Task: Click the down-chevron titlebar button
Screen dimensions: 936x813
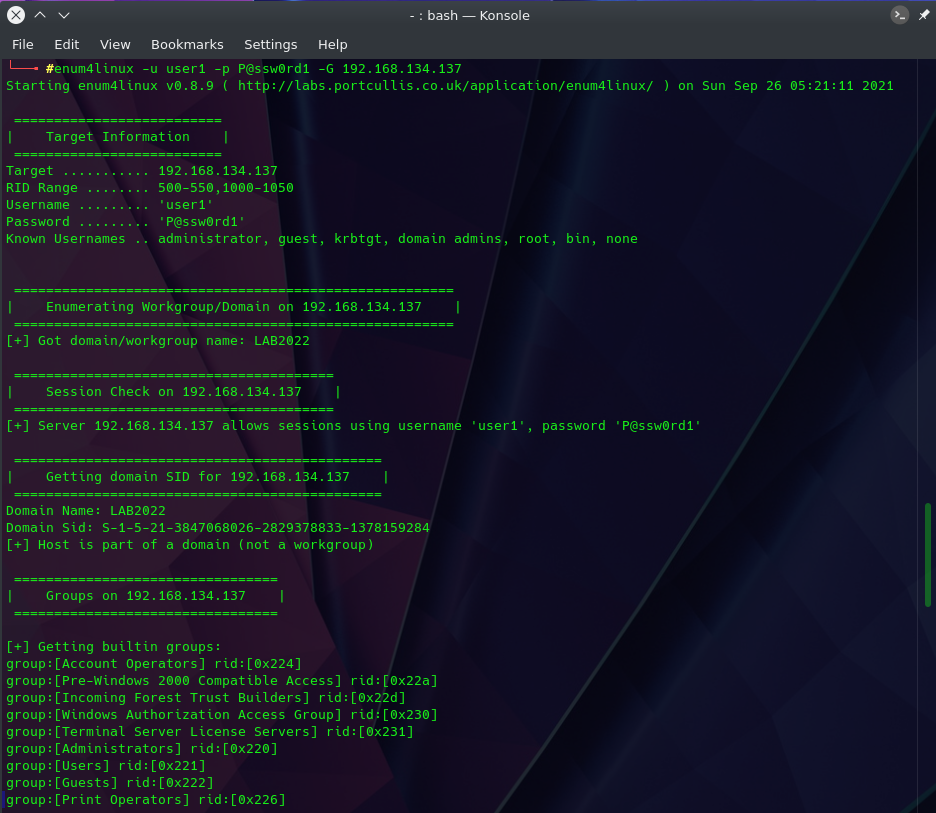Action: pyautogui.click(x=64, y=15)
